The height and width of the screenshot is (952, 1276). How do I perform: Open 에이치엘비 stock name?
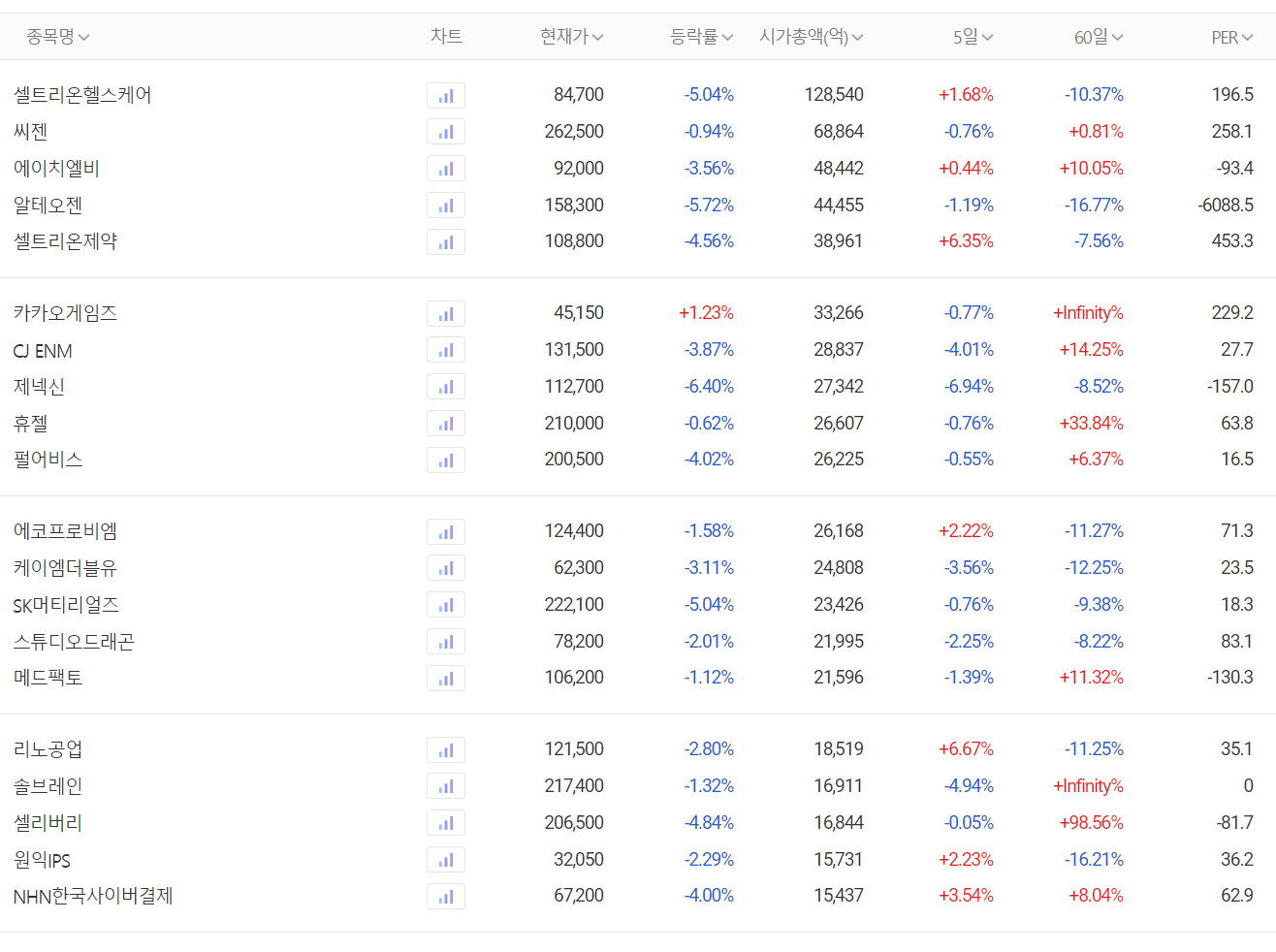click(x=56, y=169)
